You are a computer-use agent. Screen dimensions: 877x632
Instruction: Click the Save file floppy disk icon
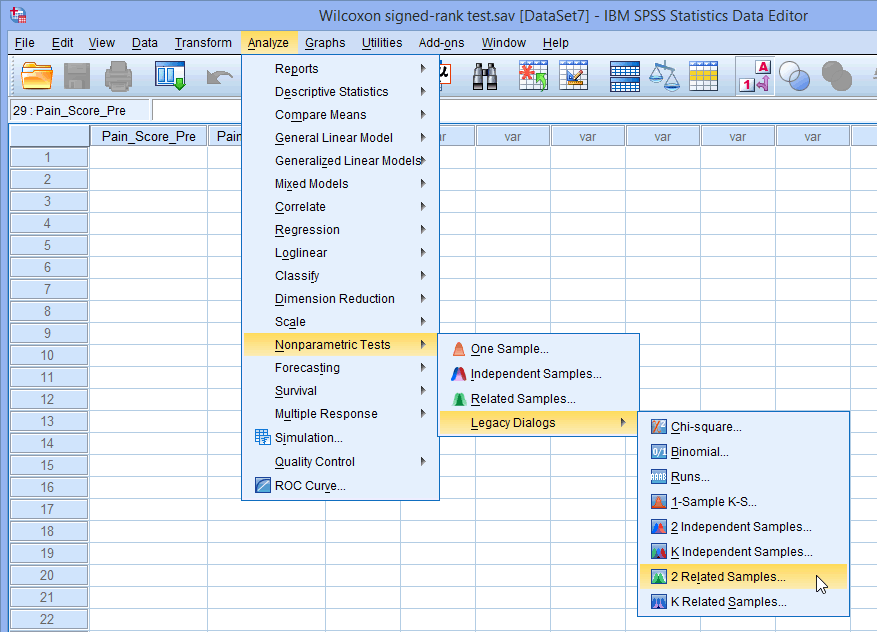point(77,76)
